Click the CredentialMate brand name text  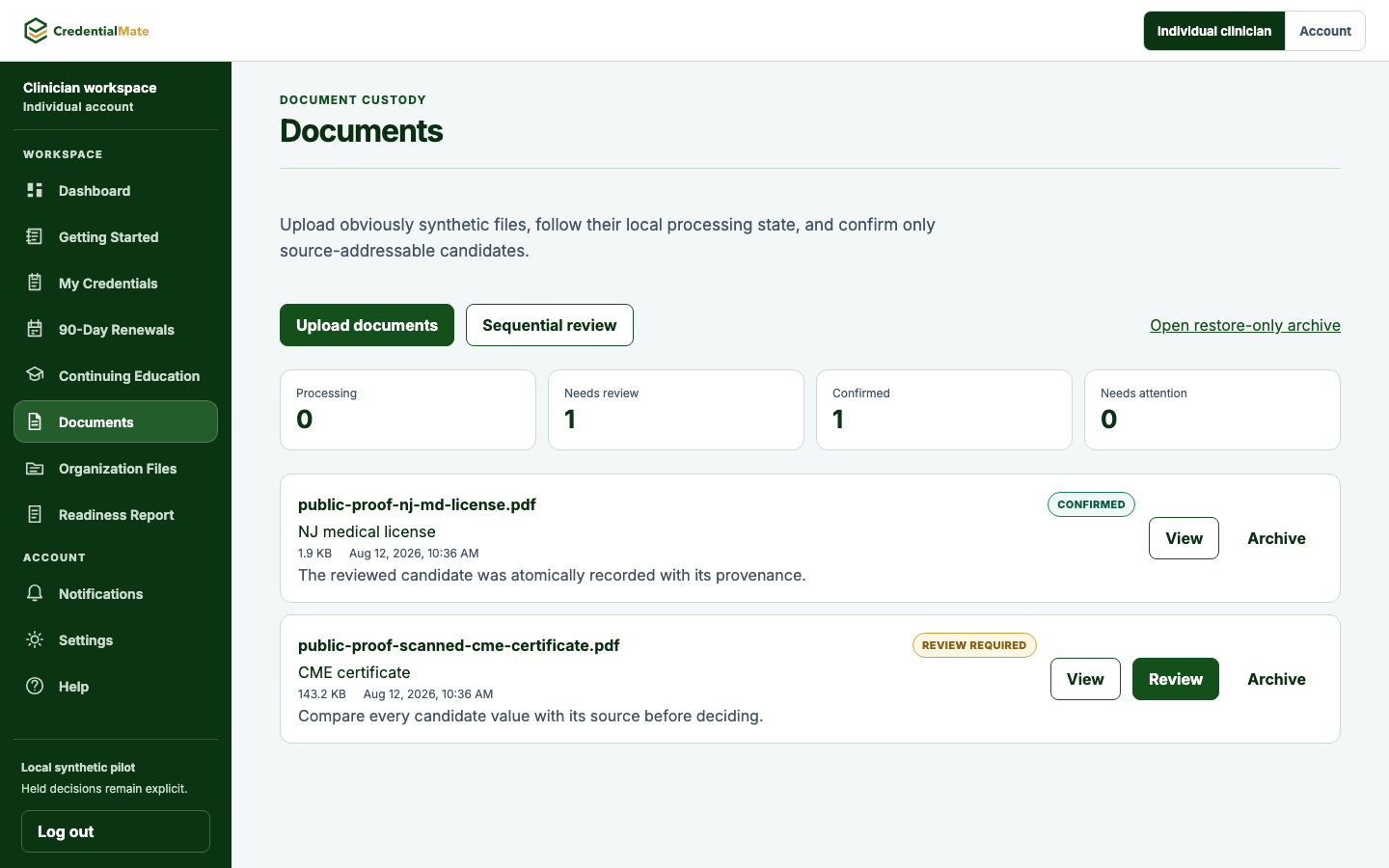(x=101, y=31)
